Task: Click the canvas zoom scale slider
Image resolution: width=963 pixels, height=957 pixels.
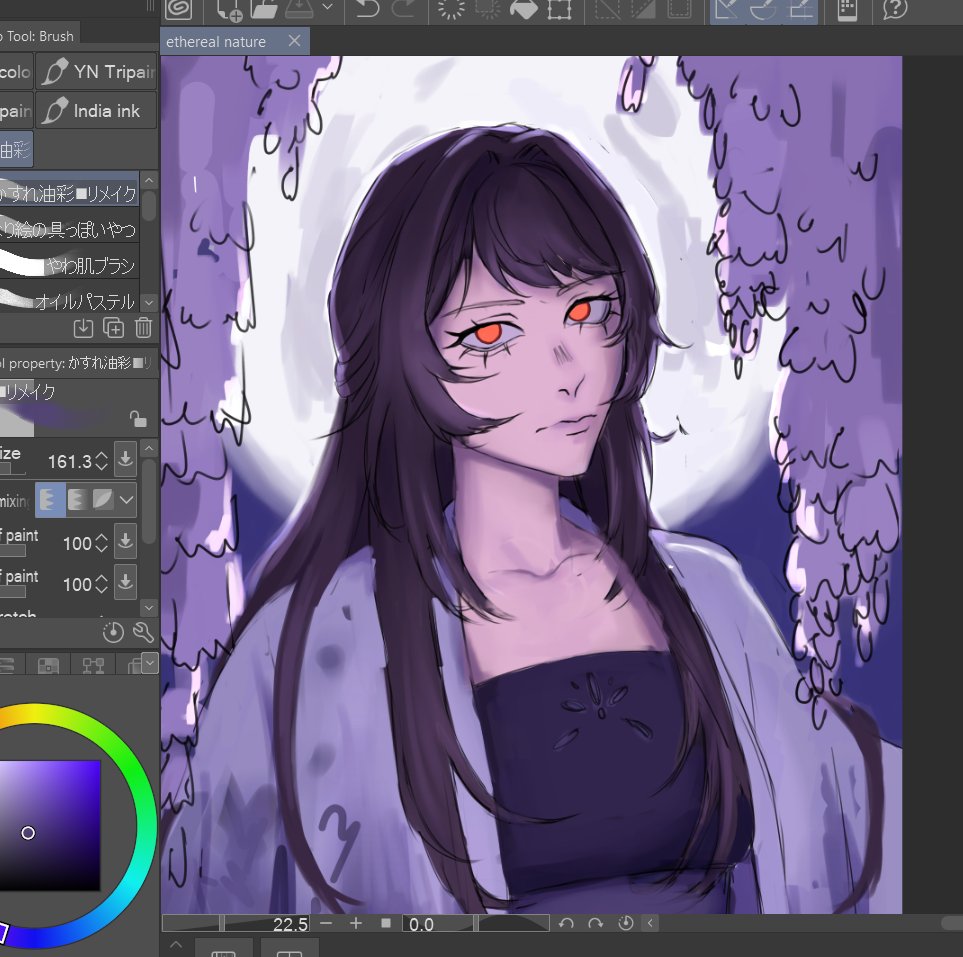Action: (x=236, y=923)
